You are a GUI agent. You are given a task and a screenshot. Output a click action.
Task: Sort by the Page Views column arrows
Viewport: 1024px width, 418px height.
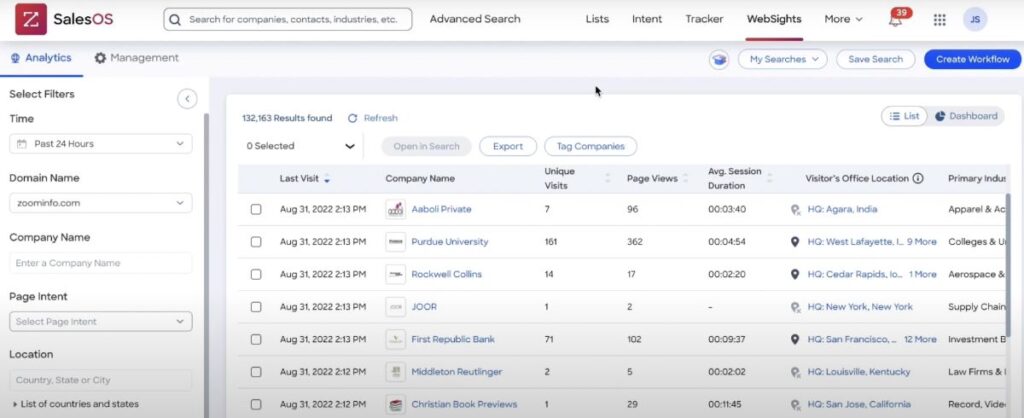coord(686,178)
